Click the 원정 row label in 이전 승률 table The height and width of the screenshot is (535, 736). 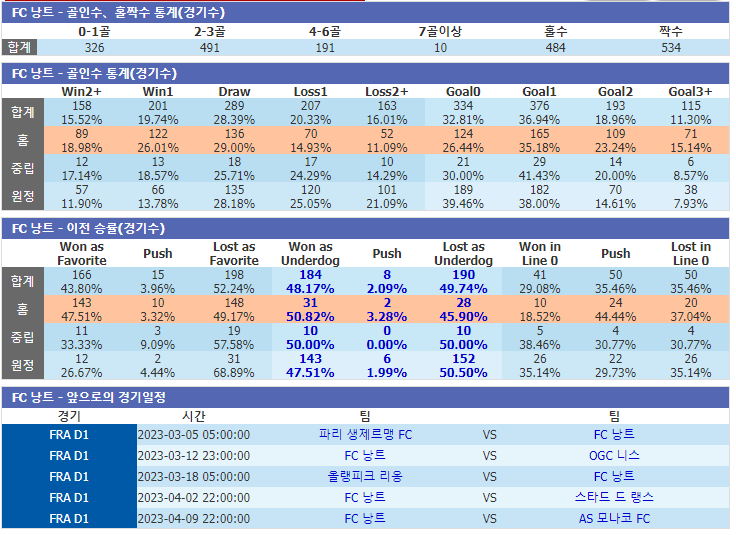pyautogui.click(x=23, y=366)
